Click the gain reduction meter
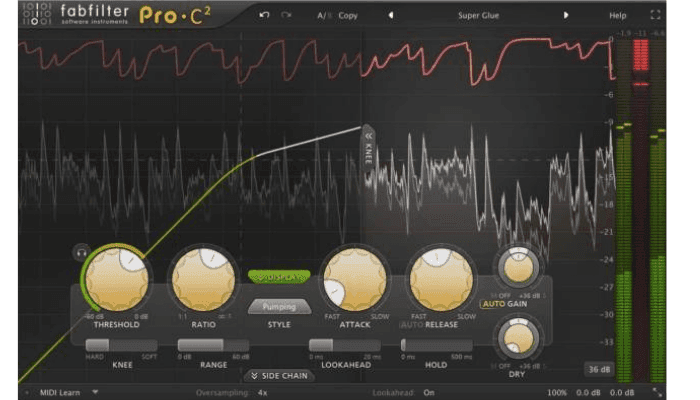700x400 pixels. click(x=641, y=210)
